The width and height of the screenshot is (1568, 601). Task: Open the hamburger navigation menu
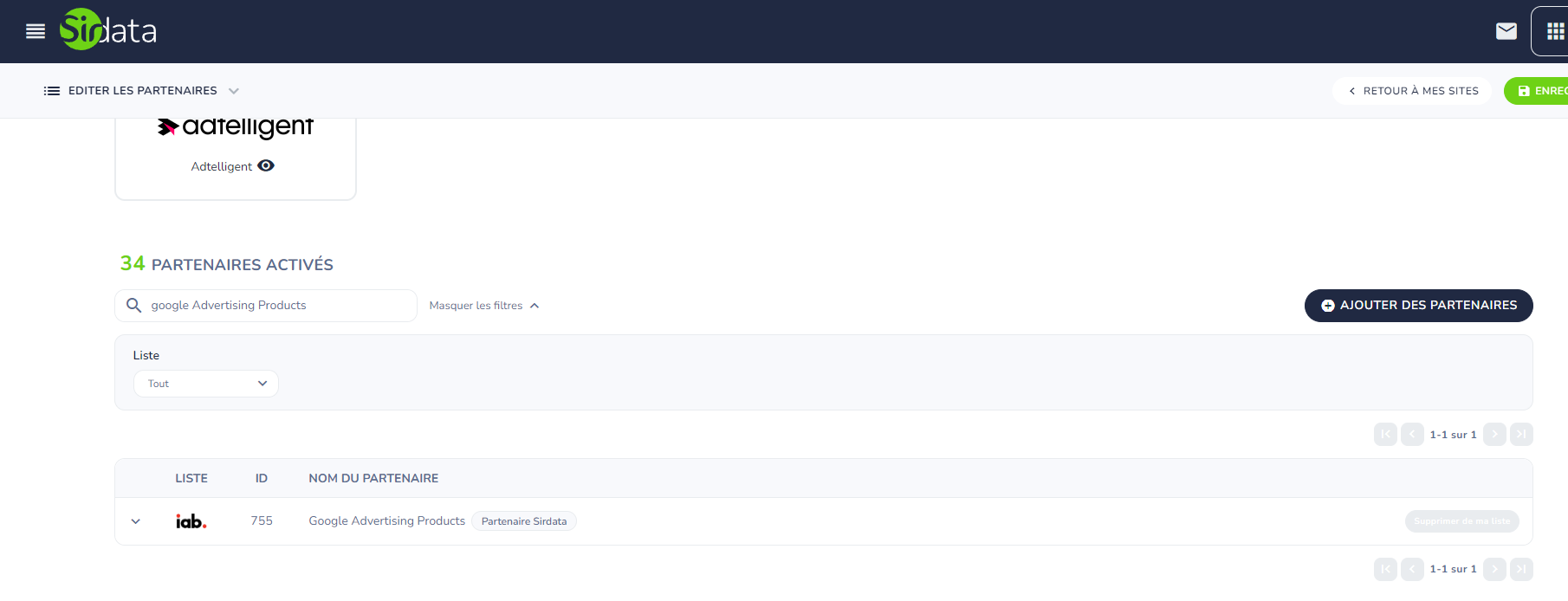pos(36,31)
